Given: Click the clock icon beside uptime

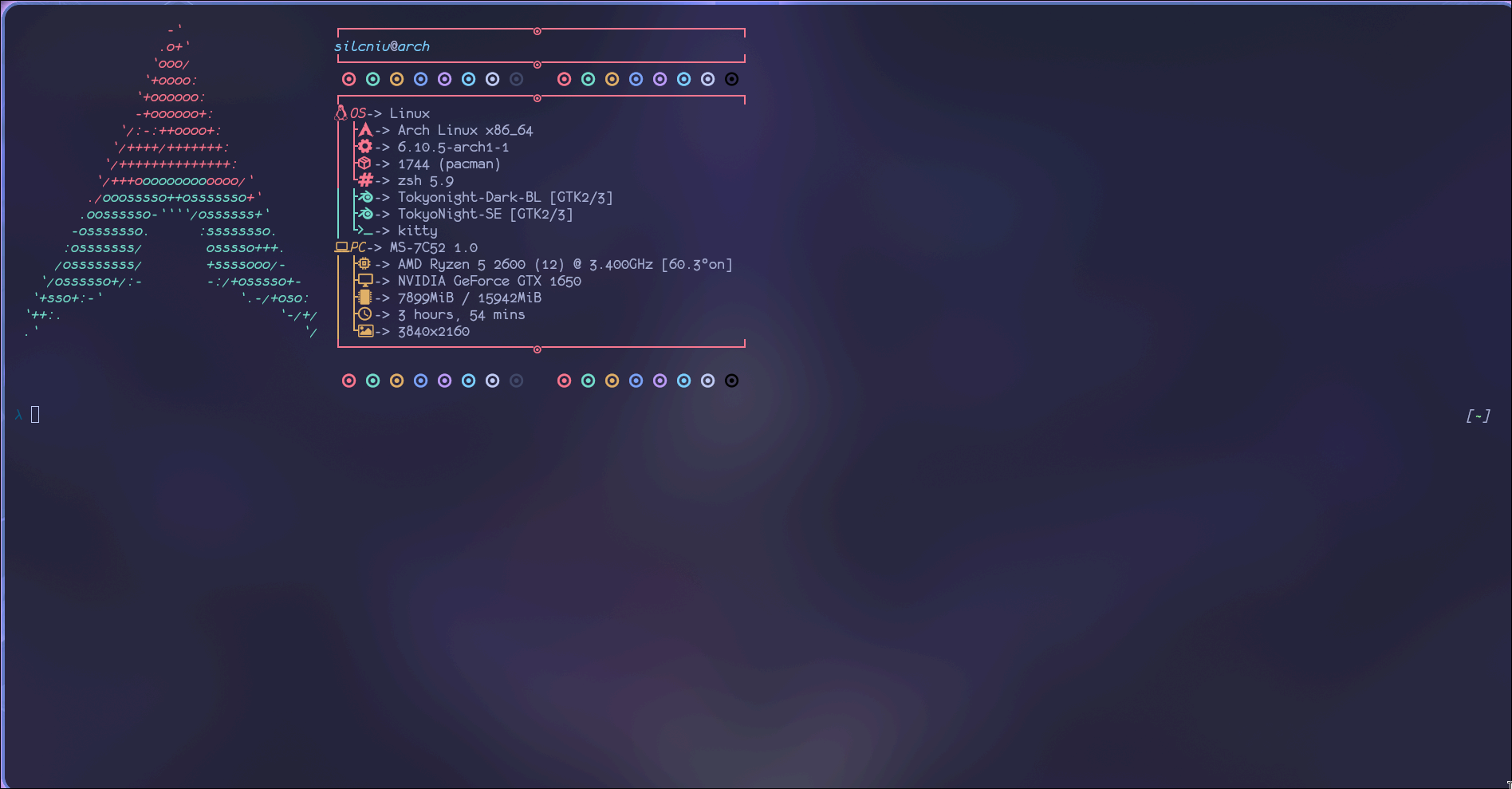Looking at the screenshot, I should [x=365, y=314].
